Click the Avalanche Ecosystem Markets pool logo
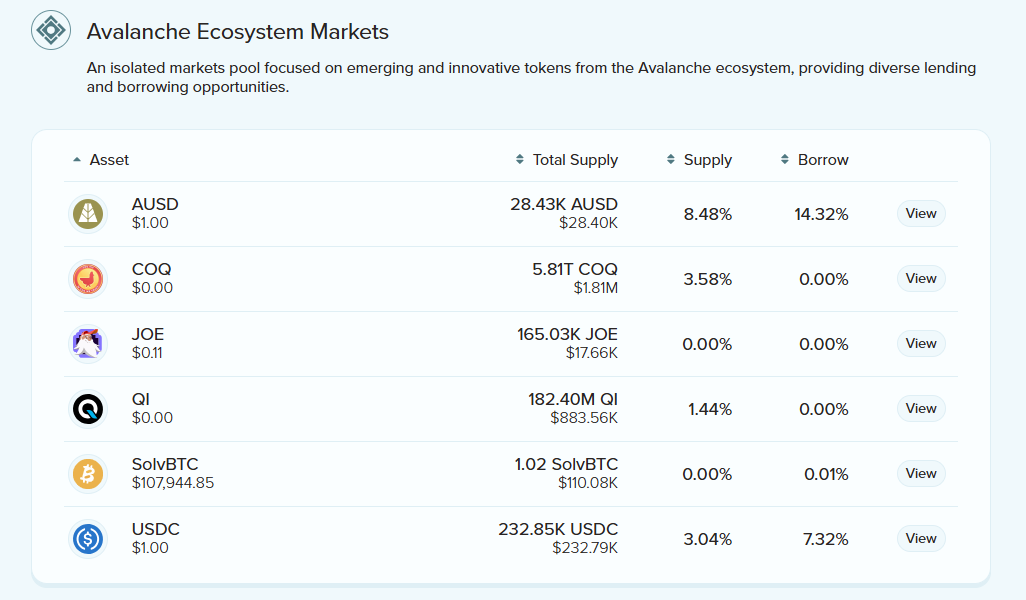Viewport: 1026px width, 600px height. click(x=51, y=30)
